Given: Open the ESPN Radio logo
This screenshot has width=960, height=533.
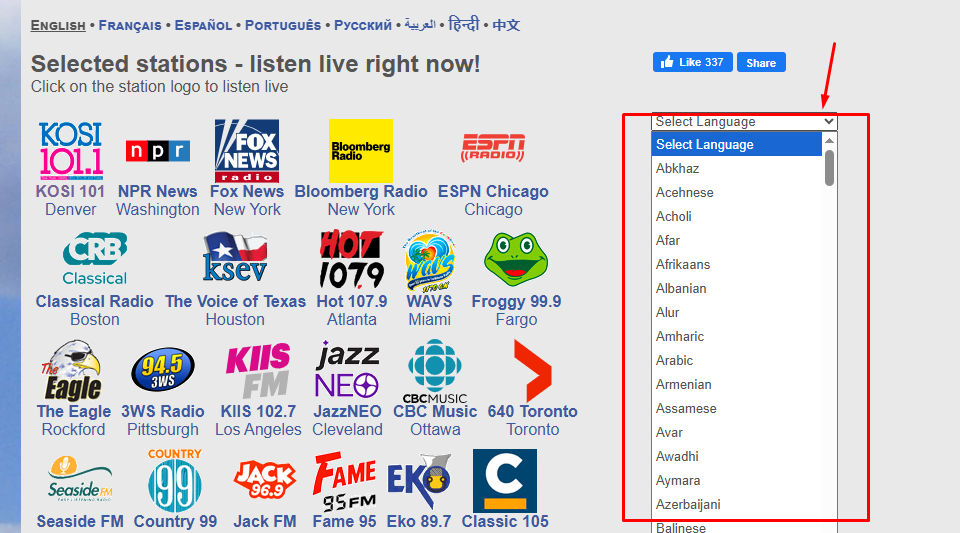Looking at the screenshot, I should pyautogui.click(x=493, y=147).
